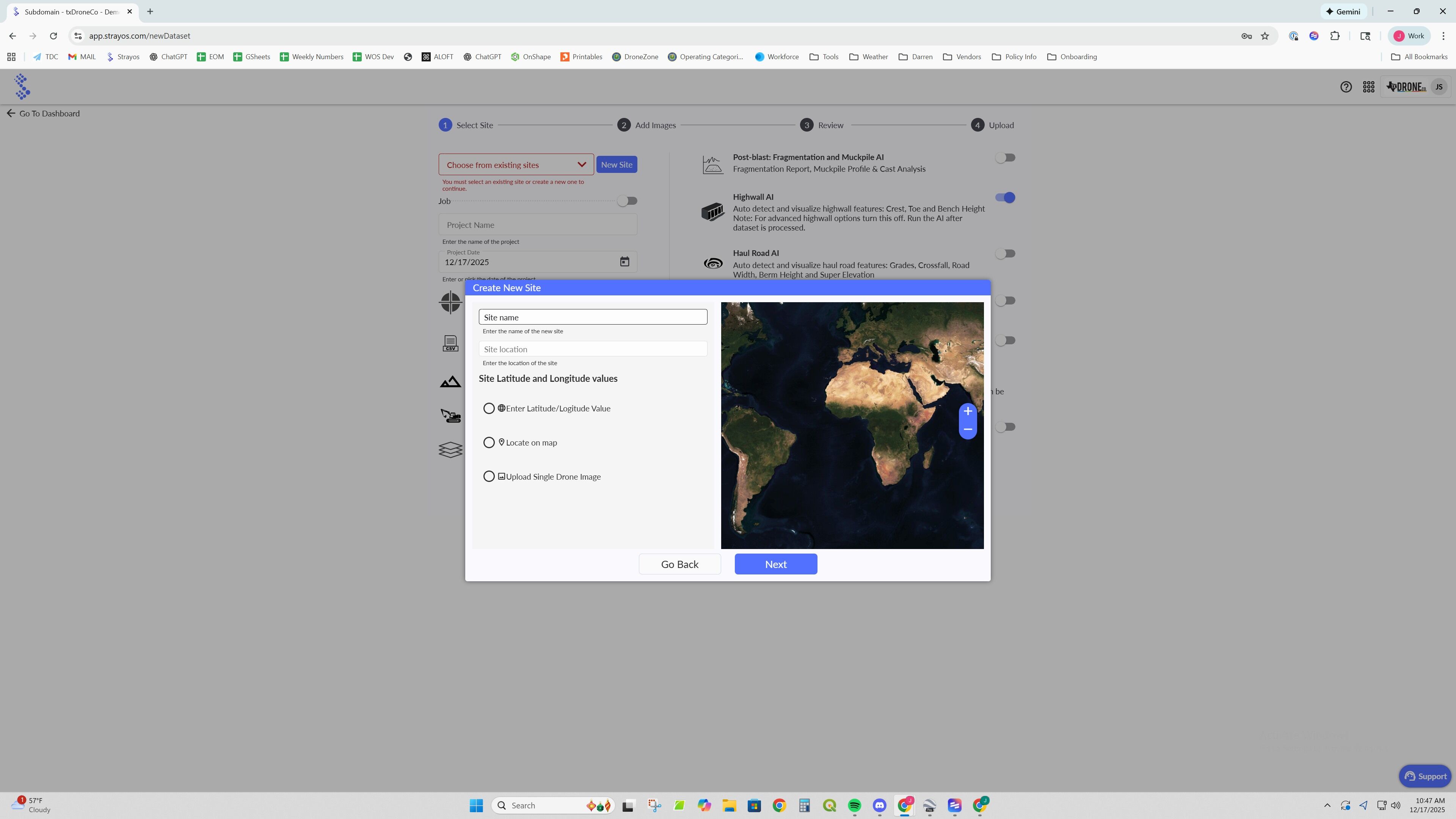The height and width of the screenshot is (819, 1456).
Task: Select Enter Latitude/Logitude Value option
Action: click(489, 409)
